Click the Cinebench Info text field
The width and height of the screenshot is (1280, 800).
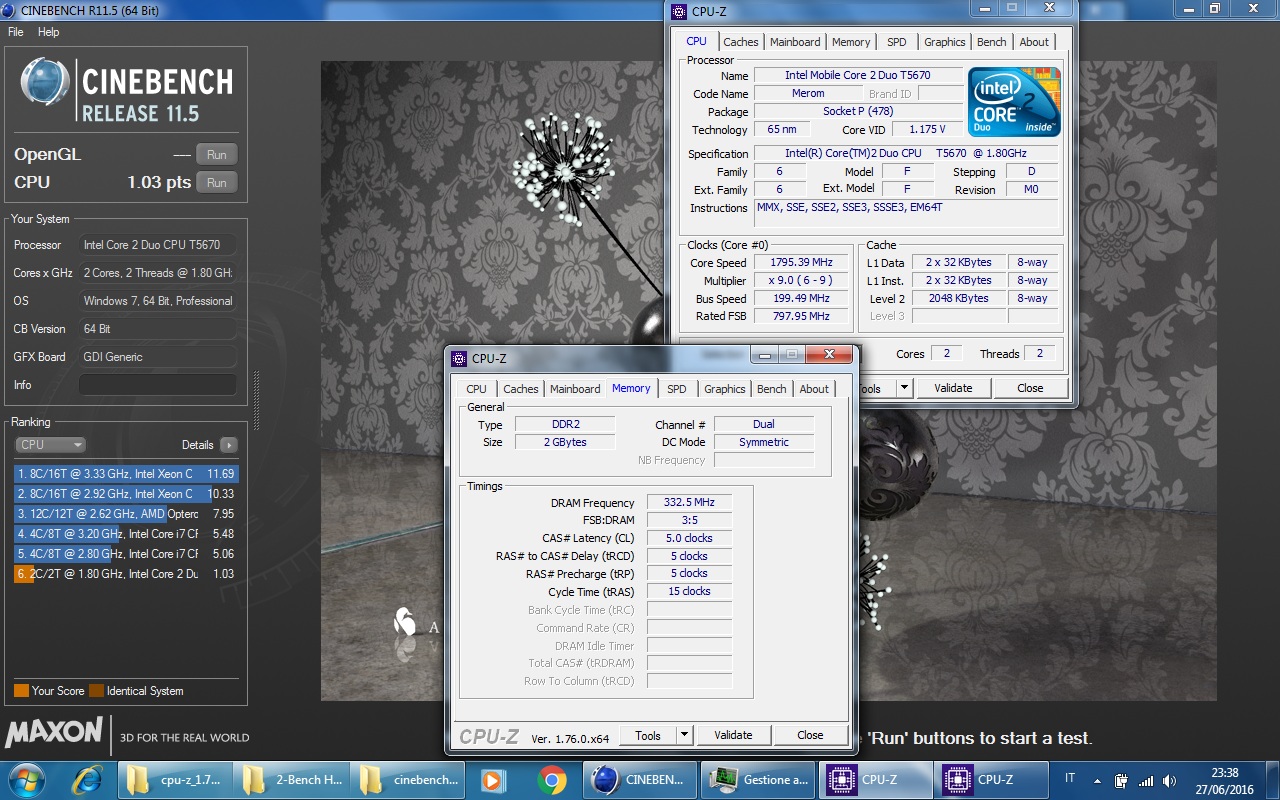(158, 385)
